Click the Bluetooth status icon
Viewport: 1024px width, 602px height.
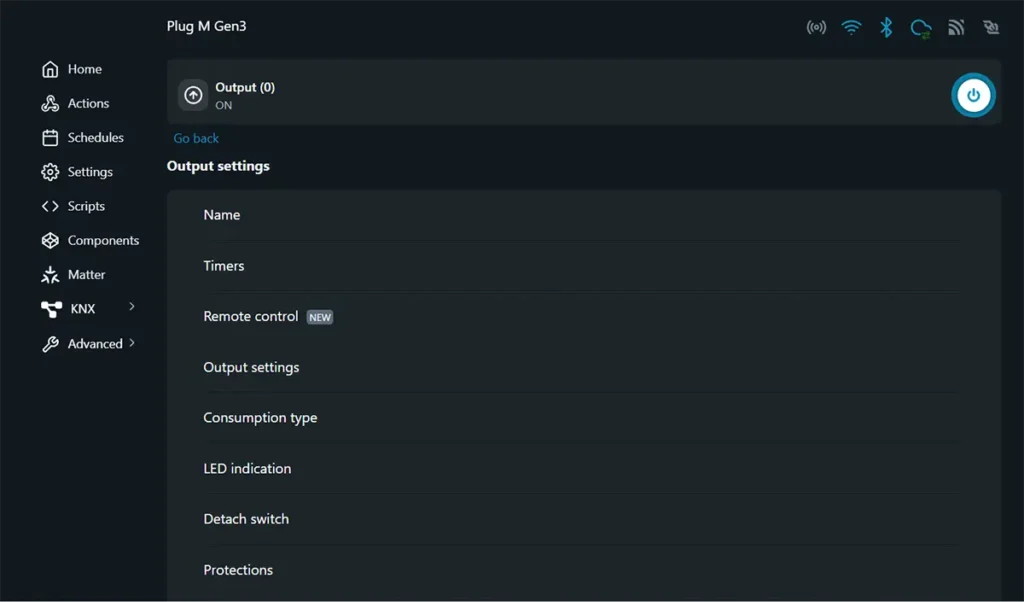(886, 27)
